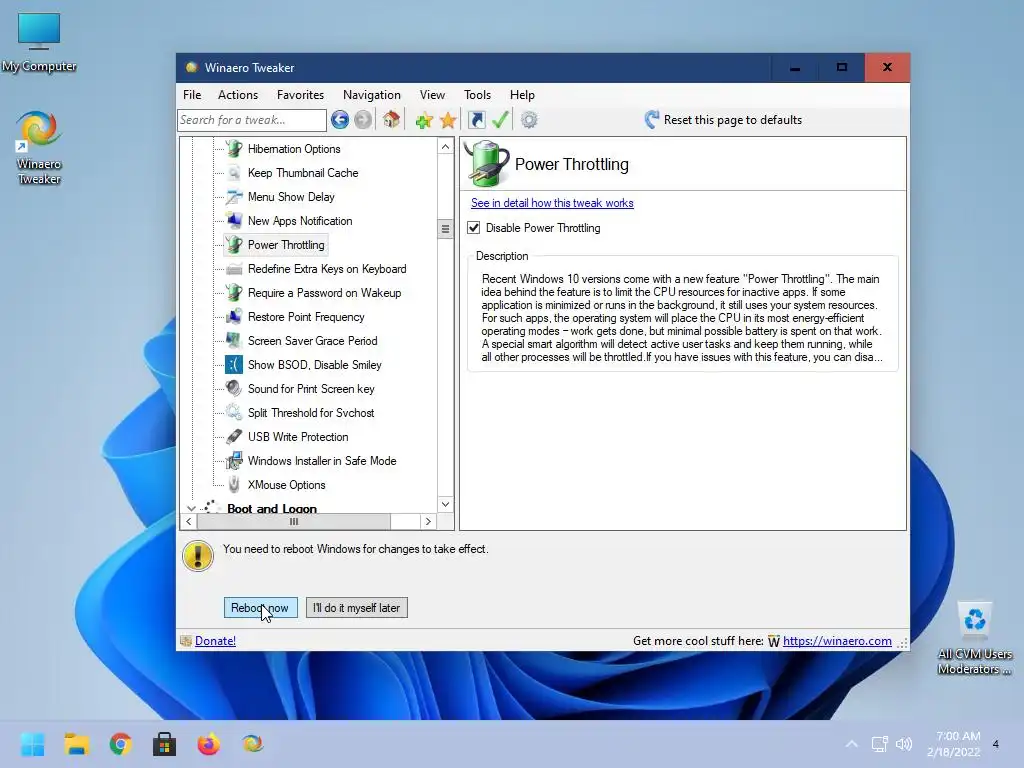Select Require a Password on Wakeup
This screenshot has height=768, width=1024.
325,293
